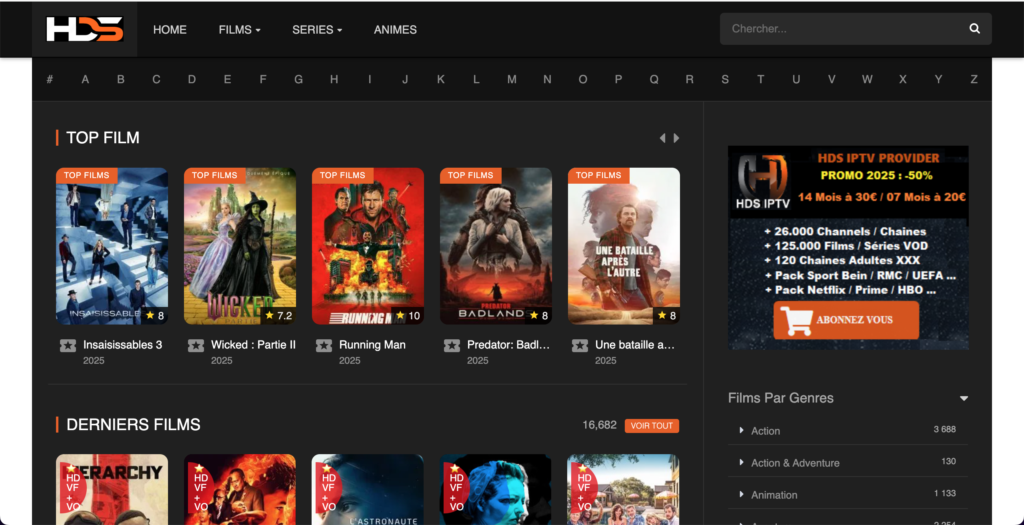The height and width of the screenshot is (525, 1024).
Task: Click the previous arrow in Top Film carousel
Action: 661,138
